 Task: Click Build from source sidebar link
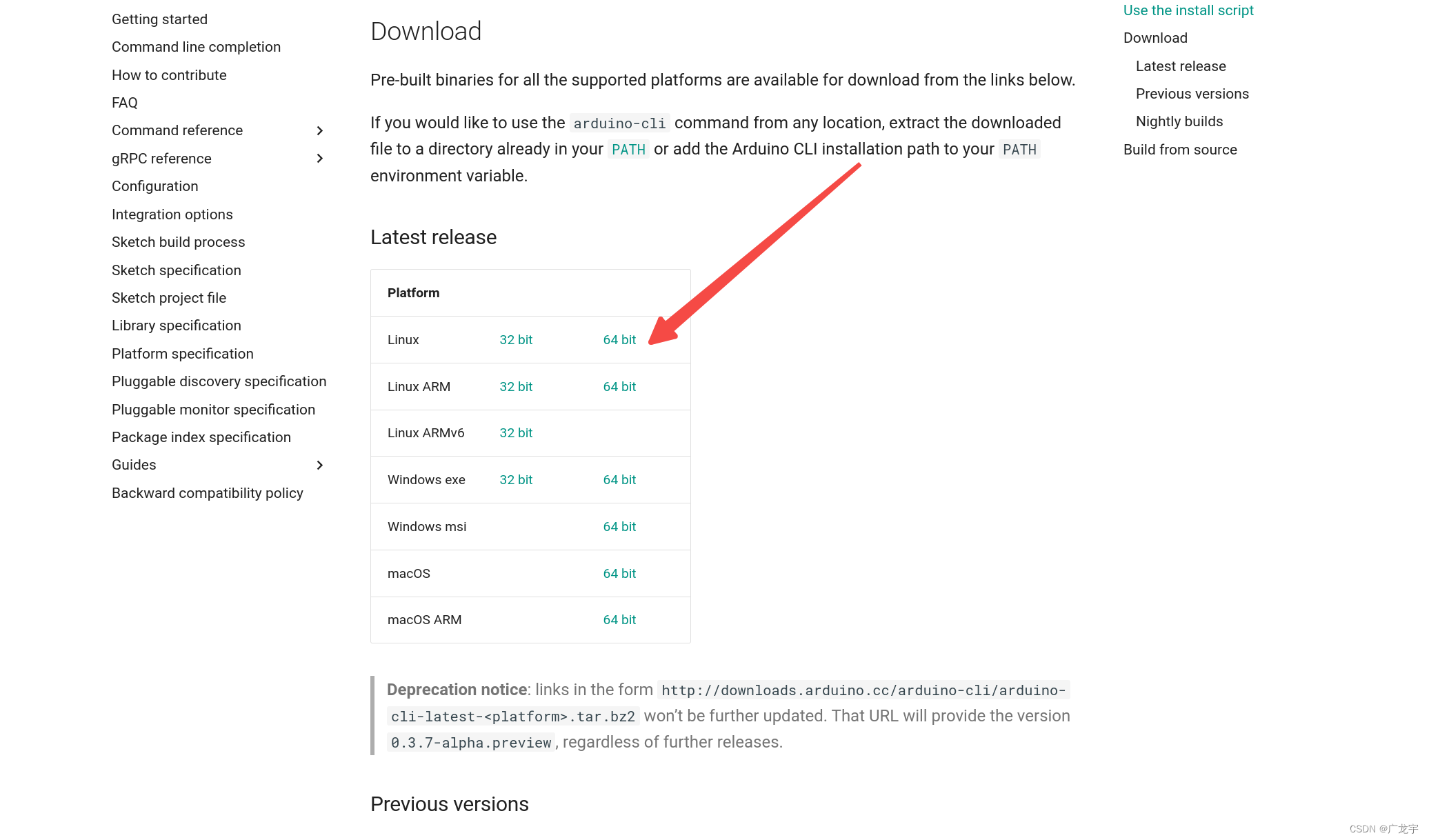click(1179, 149)
